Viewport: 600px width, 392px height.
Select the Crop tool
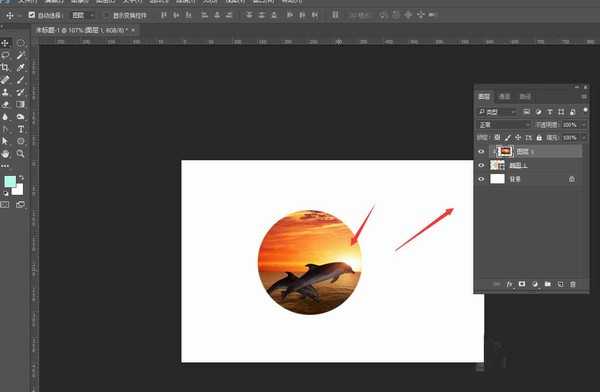tap(5, 67)
